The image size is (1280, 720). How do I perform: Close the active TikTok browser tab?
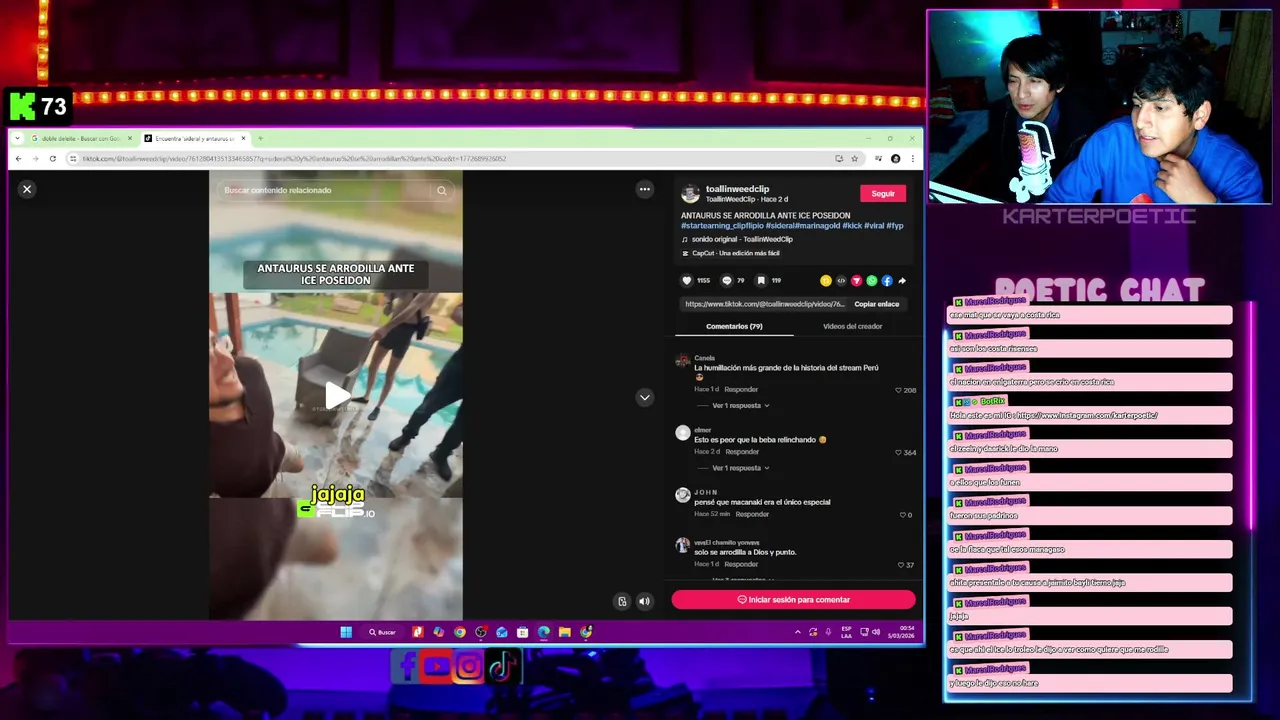(x=243, y=138)
